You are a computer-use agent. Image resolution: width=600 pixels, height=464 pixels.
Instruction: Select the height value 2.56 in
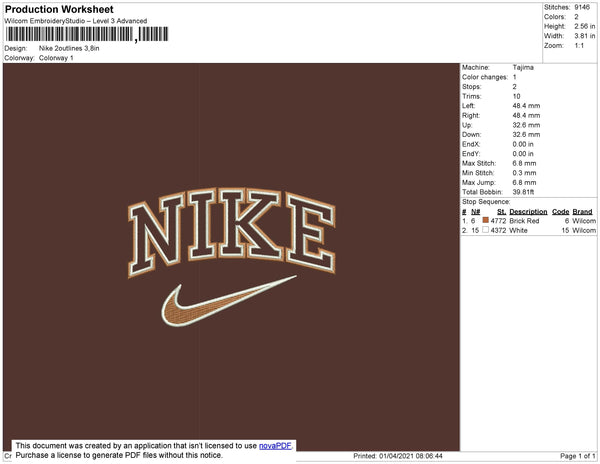pyautogui.click(x=585, y=26)
